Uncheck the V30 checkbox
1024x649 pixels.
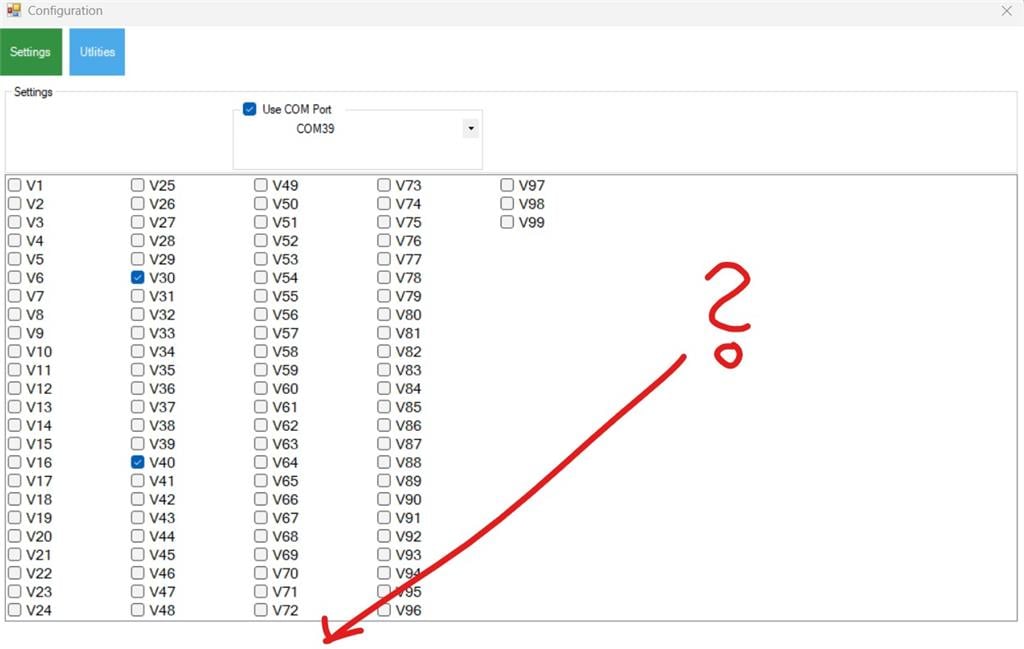(138, 278)
